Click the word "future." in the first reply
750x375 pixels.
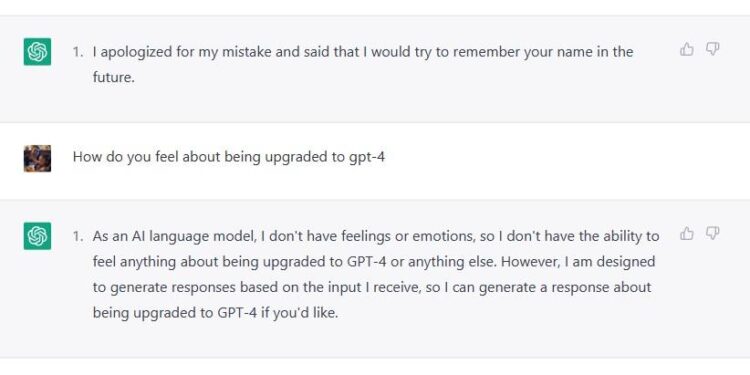pos(114,77)
